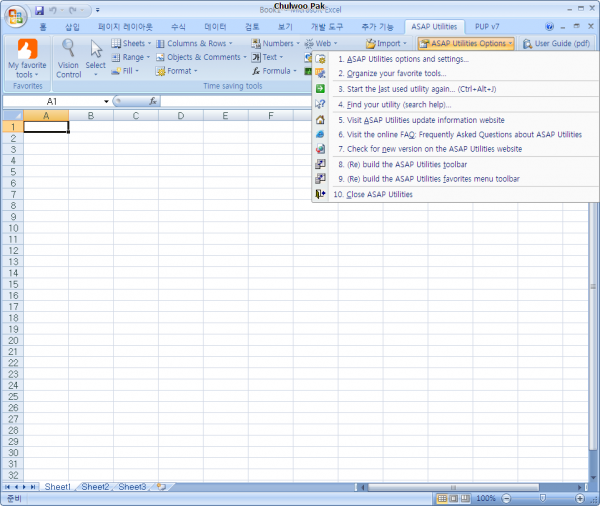The image size is (600, 506).
Task: Switch to the 데이터 ribbon tab
Action: [215, 26]
